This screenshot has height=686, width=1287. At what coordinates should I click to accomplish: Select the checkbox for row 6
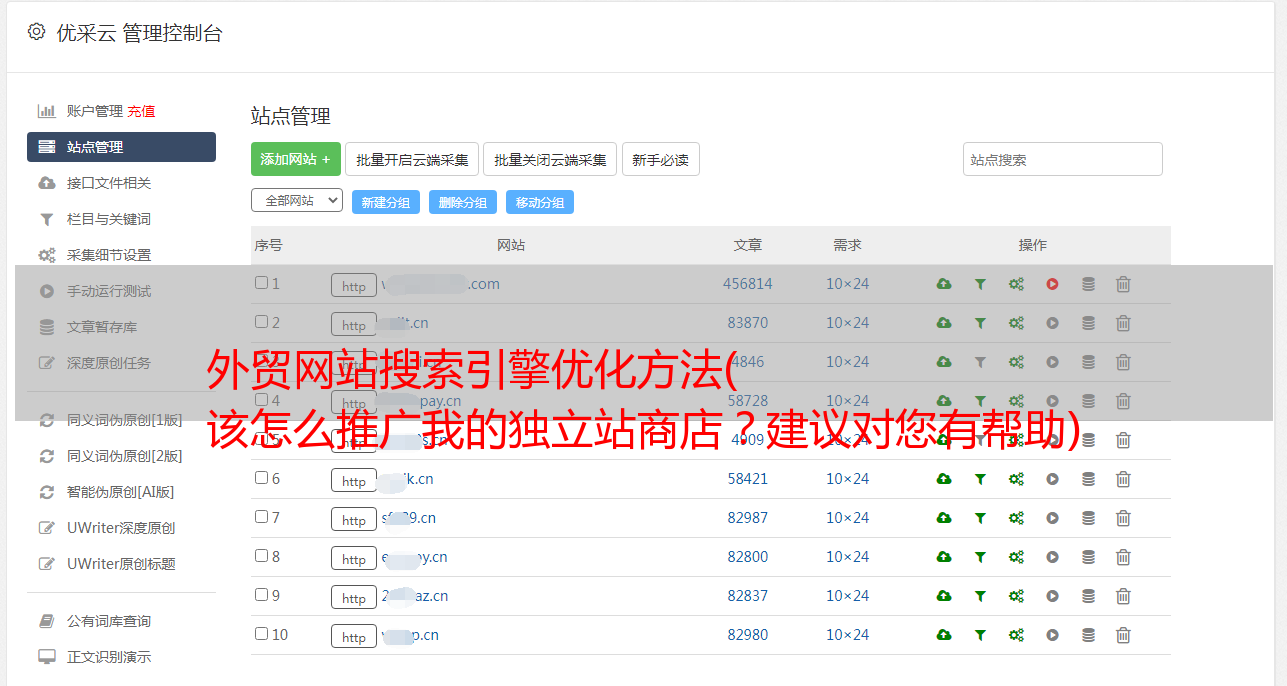coord(261,478)
